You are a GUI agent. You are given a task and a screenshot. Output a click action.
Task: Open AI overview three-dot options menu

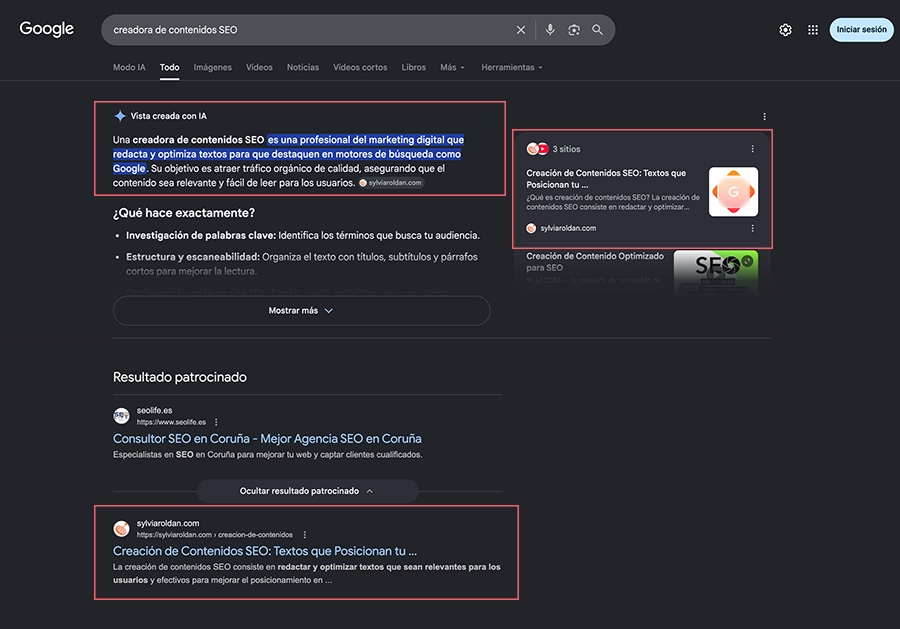point(764,117)
